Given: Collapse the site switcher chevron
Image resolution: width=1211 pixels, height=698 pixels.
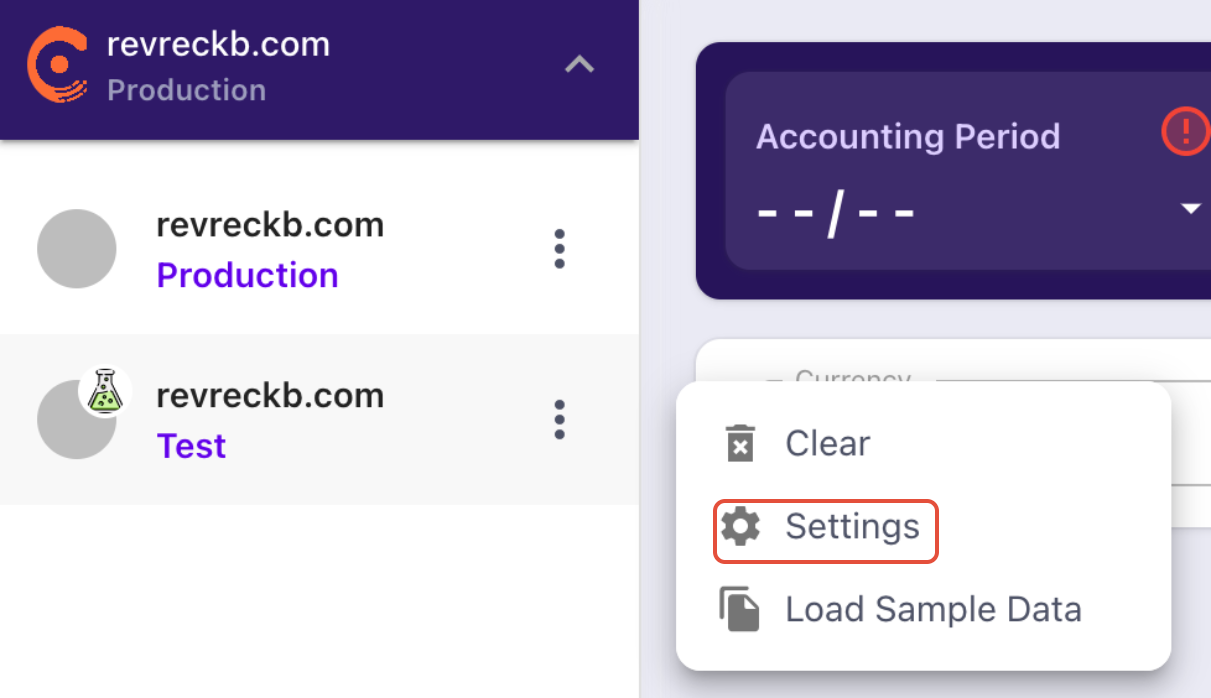Looking at the screenshot, I should click(579, 66).
